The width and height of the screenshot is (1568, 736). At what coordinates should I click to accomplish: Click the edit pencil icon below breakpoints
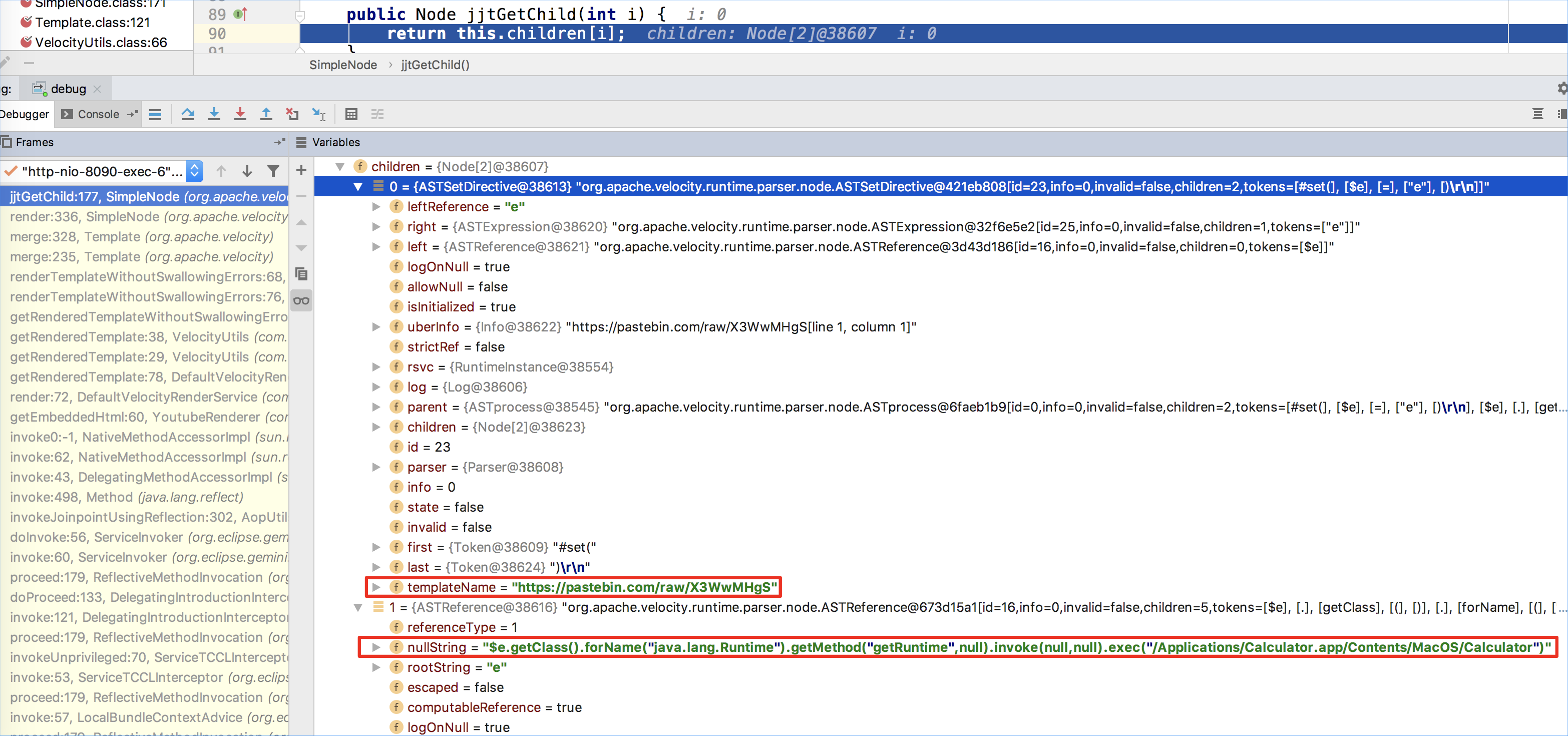coord(5,62)
